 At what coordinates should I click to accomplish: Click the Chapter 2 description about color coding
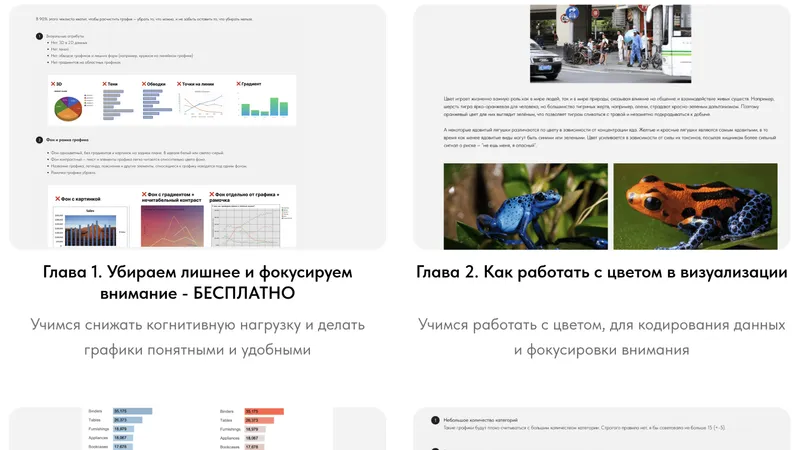[600, 337]
